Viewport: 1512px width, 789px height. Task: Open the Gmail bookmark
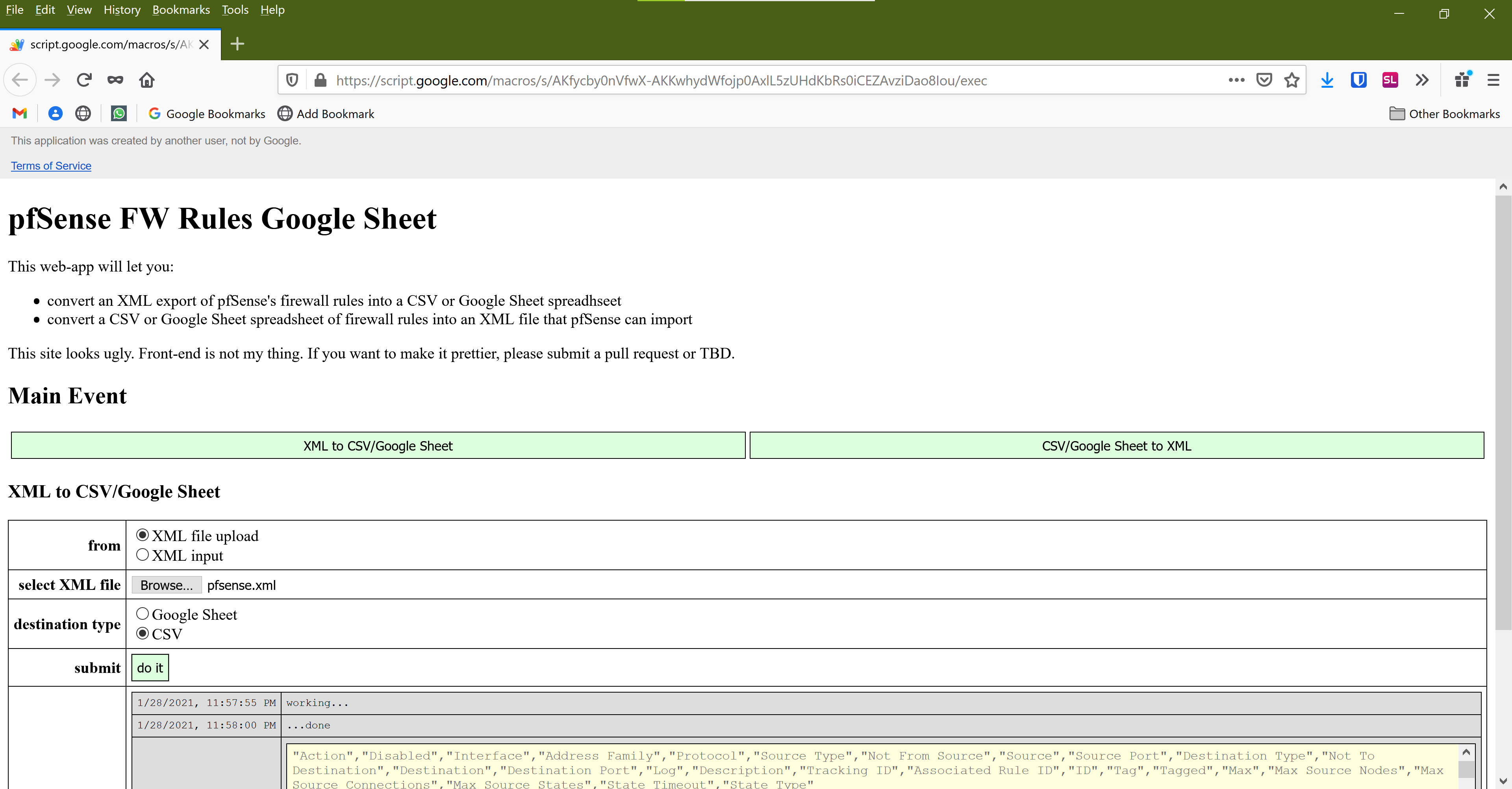pos(20,113)
